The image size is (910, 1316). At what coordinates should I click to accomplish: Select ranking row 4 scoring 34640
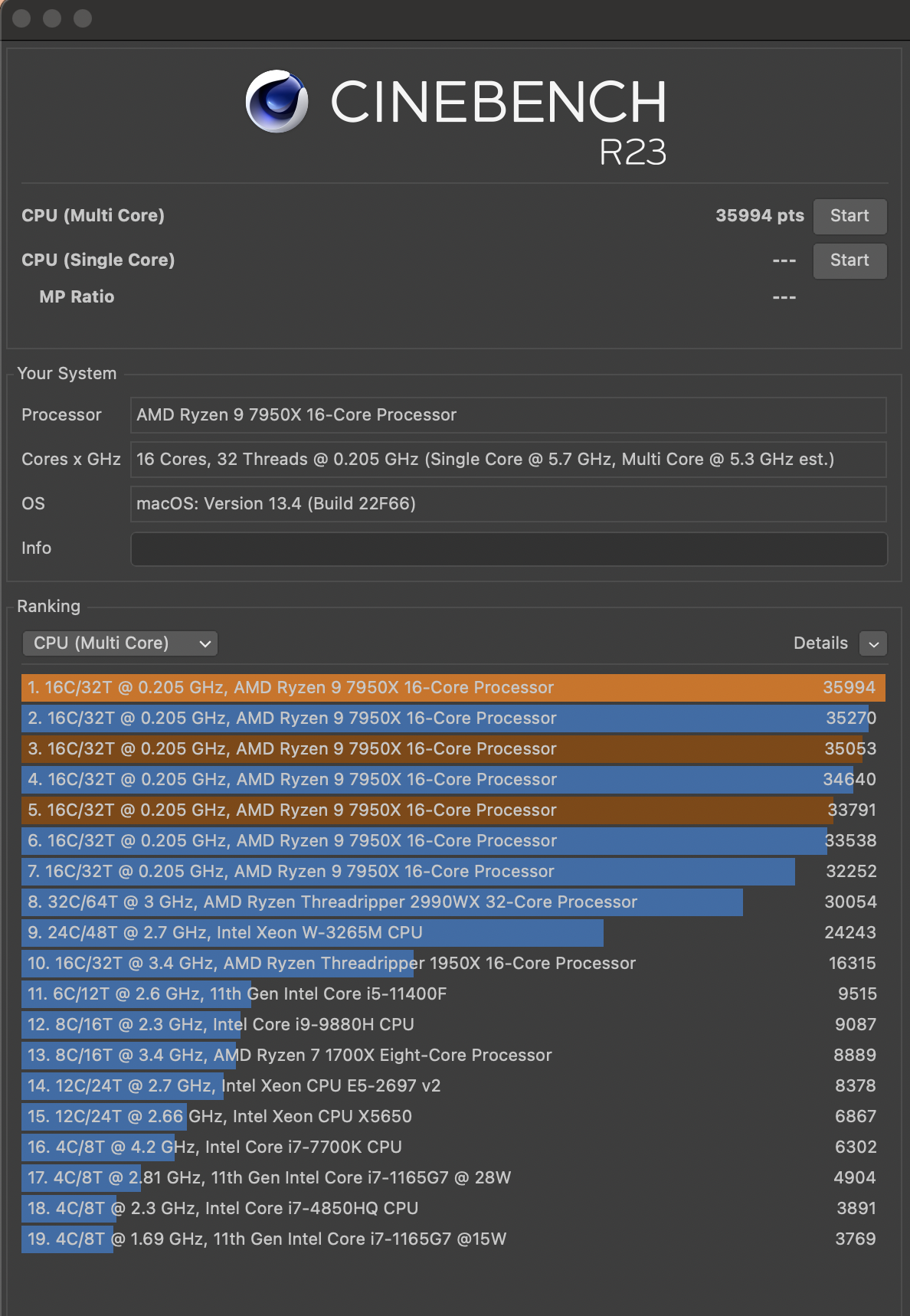click(x=453, y=780)
